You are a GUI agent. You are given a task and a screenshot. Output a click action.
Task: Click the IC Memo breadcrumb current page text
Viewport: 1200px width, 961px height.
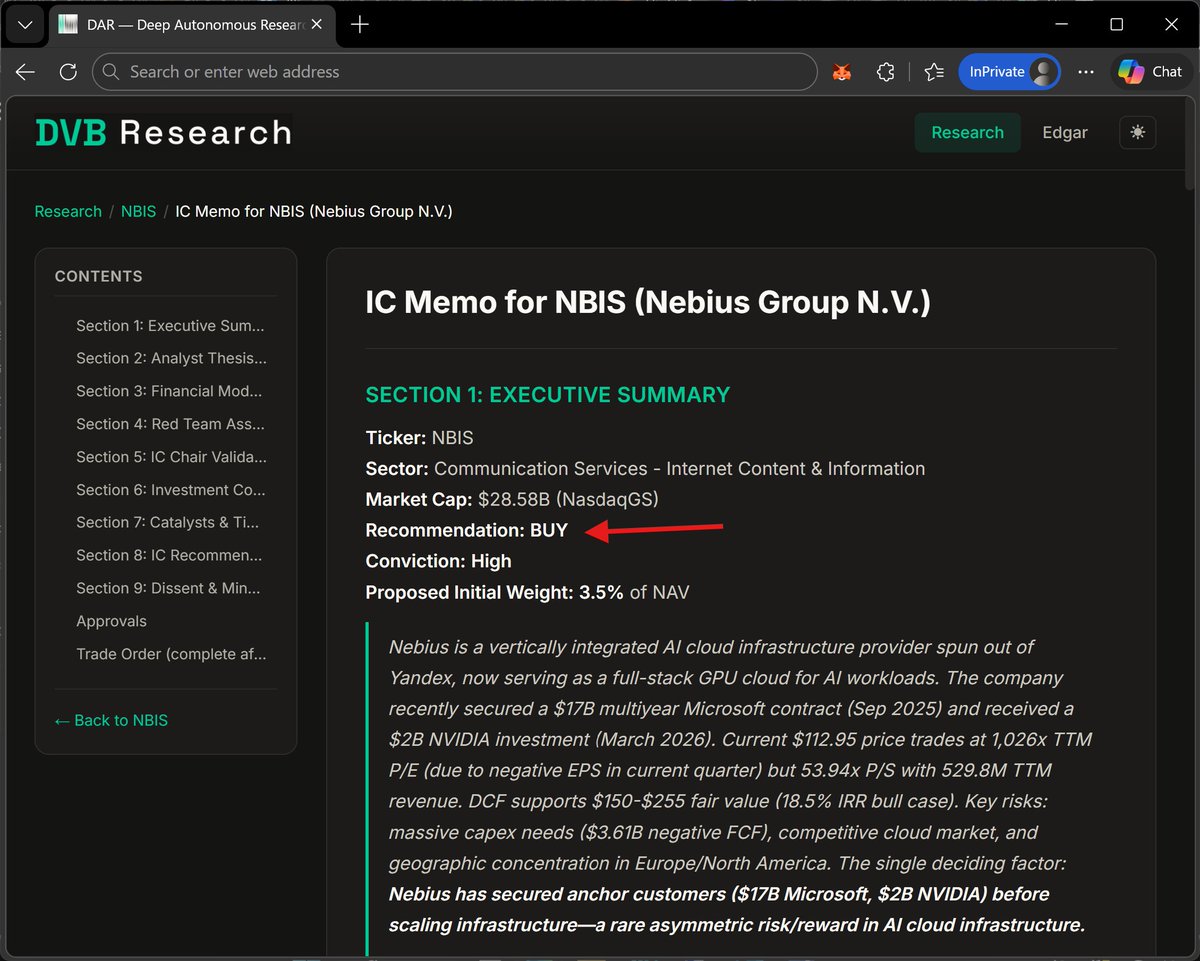click(314, 212)
